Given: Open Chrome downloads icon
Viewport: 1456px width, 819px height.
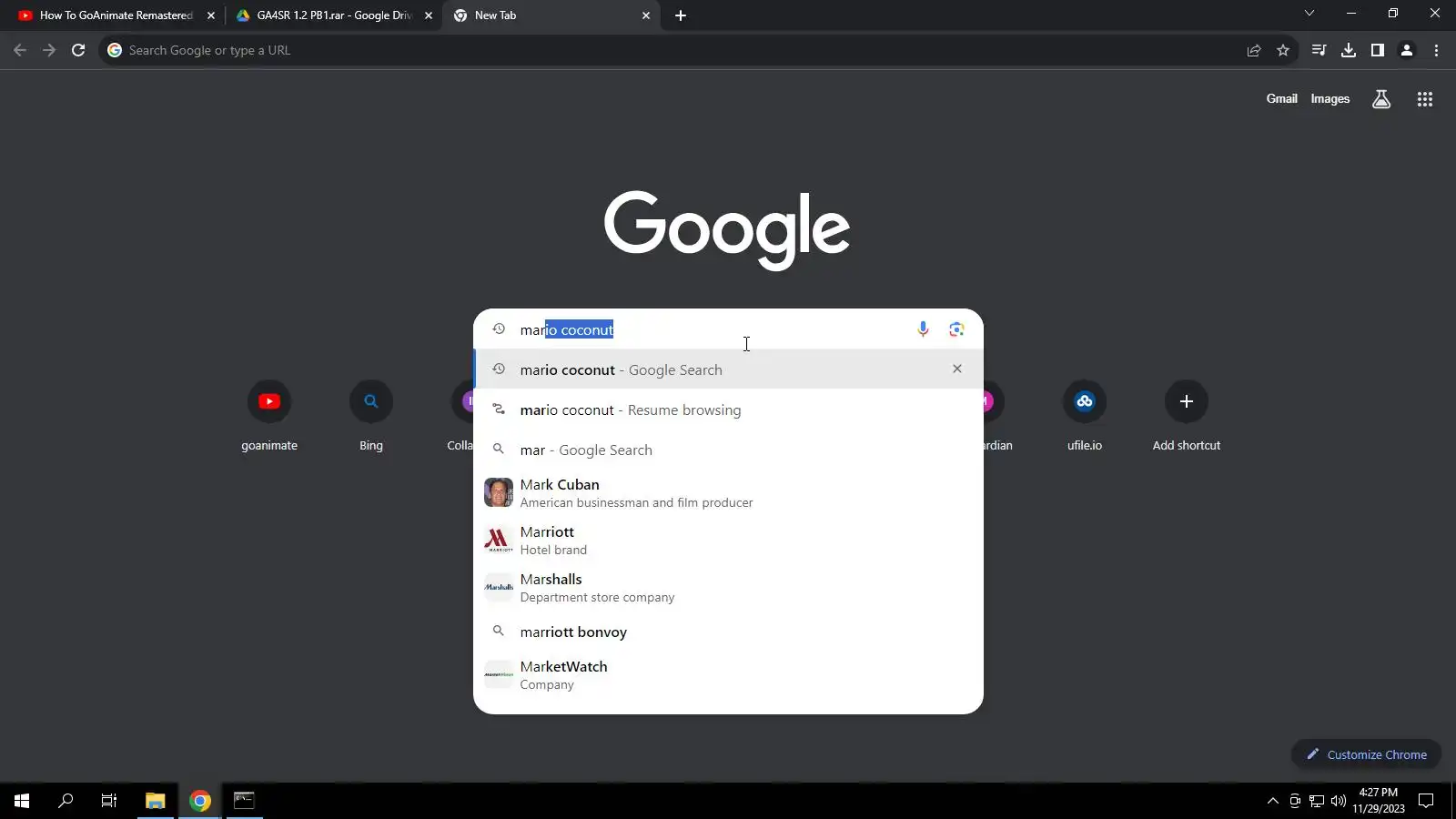Looking at the screenshot, I should pyautogui.click(x=1349, y=50).
